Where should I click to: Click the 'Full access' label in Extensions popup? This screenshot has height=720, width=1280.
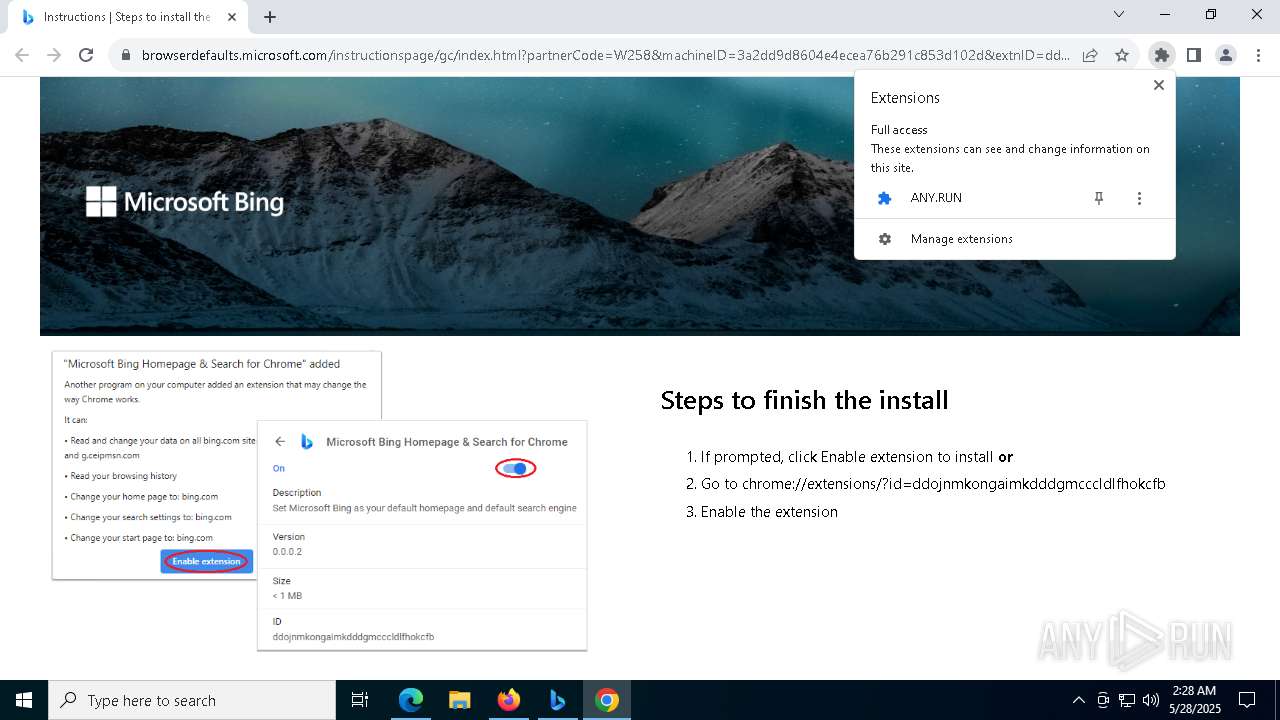coord(899,130)
